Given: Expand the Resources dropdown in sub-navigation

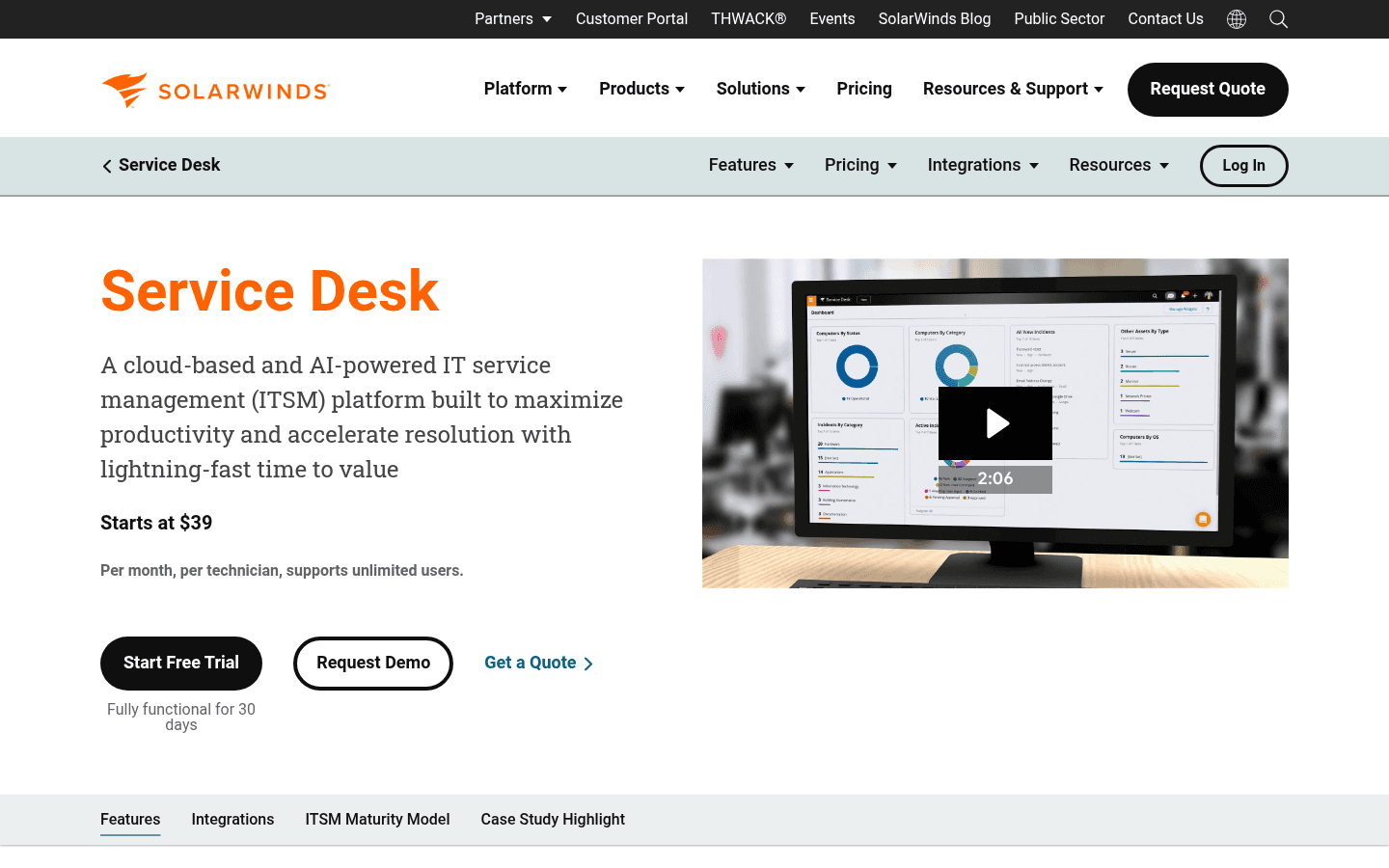Looking at the screenshot, I should pyautogui.click(x=1119, y=165).
